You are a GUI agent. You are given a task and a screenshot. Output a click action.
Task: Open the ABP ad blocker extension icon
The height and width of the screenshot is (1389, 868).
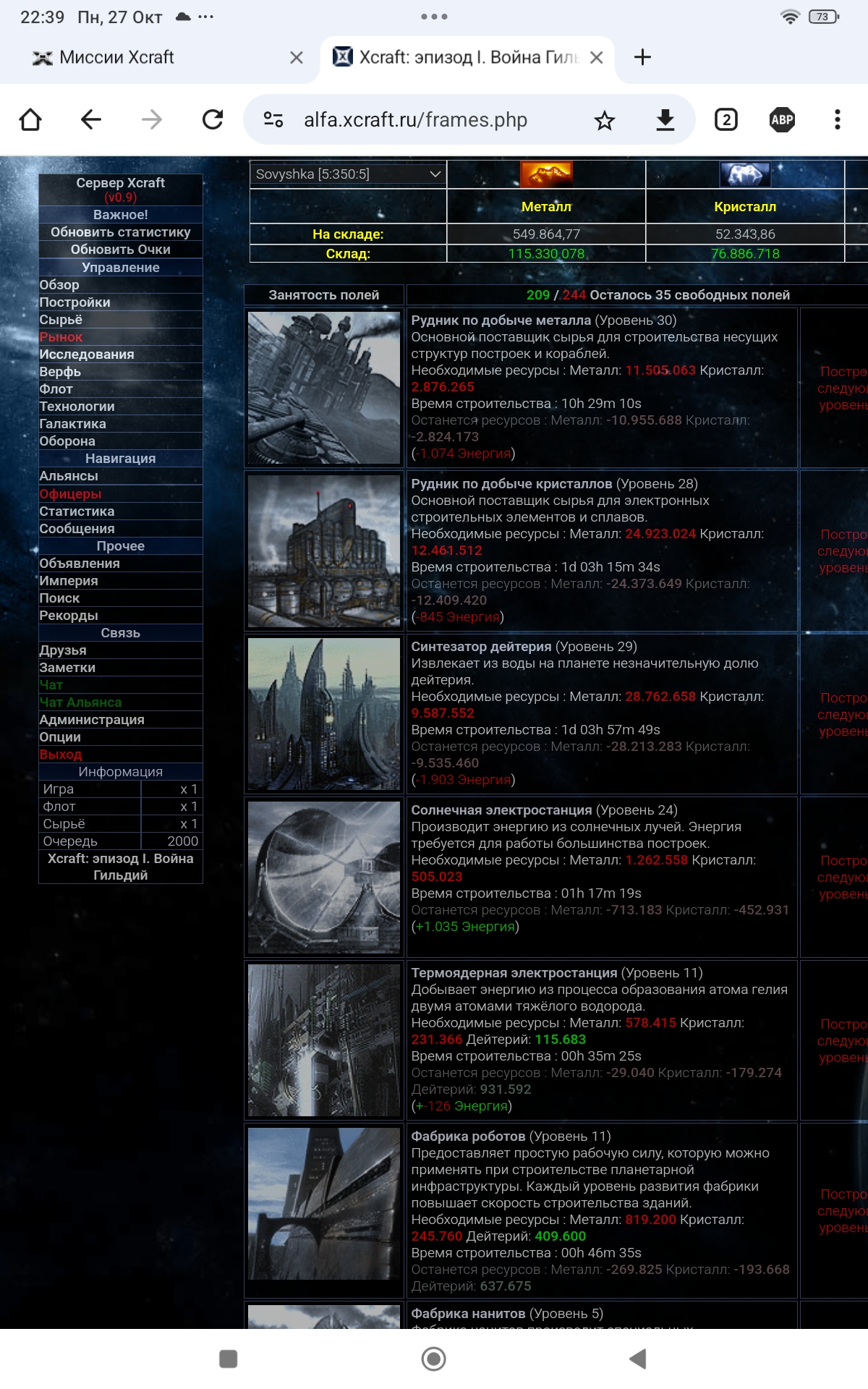[x=782, y=120]
